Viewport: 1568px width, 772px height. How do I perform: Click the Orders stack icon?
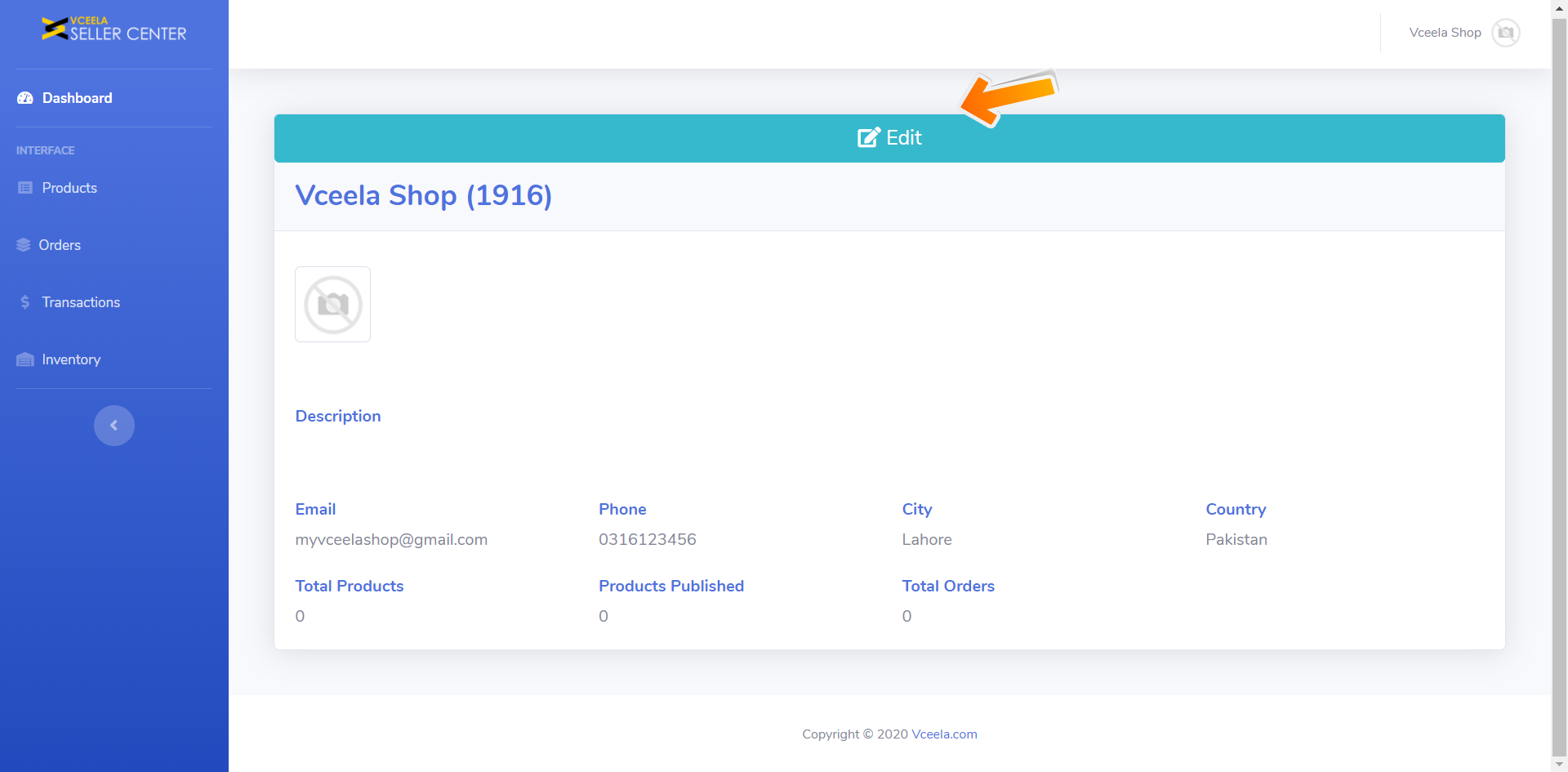point(24,245)
